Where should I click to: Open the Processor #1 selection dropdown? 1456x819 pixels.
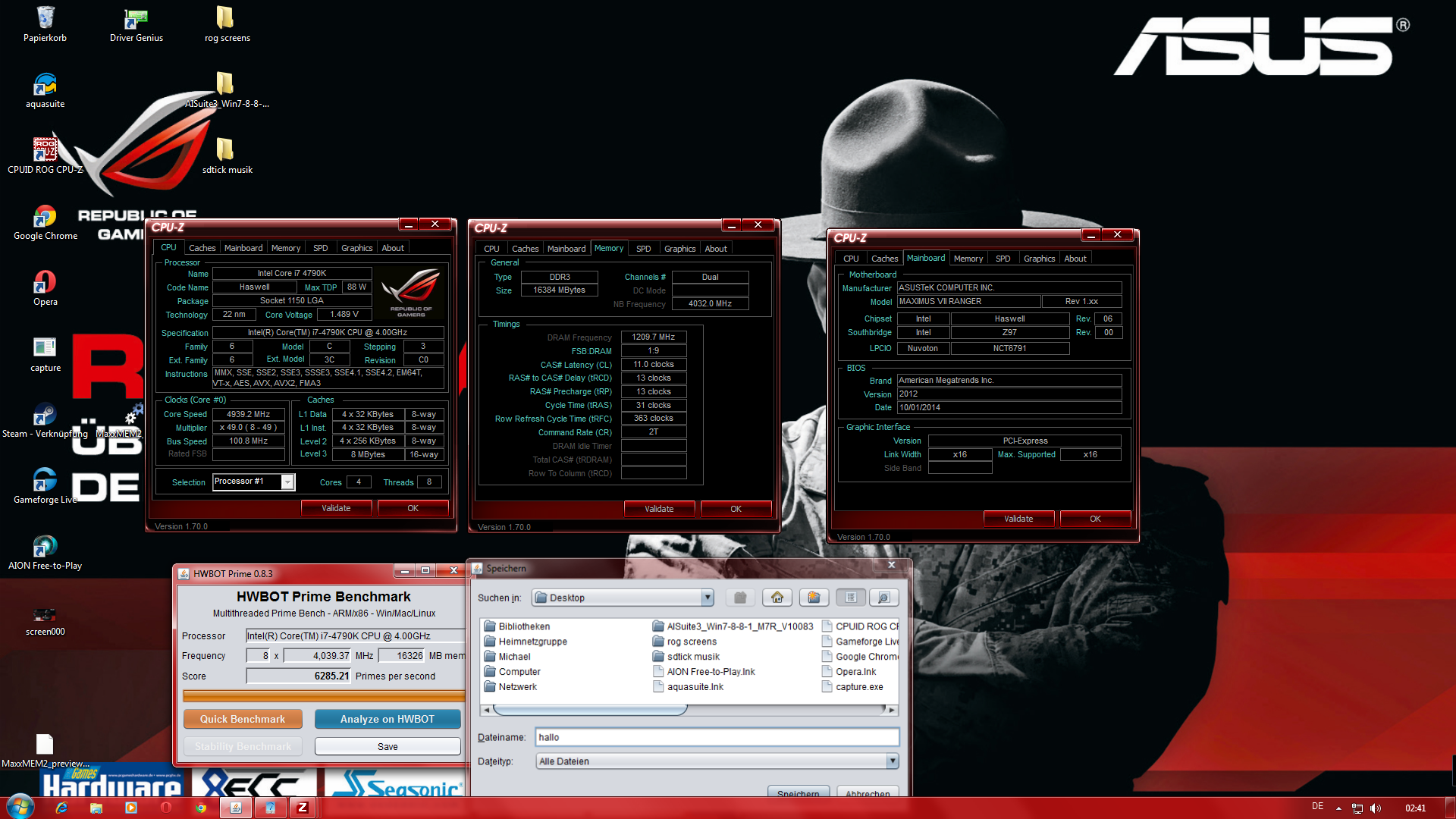[x=287, y=482]
